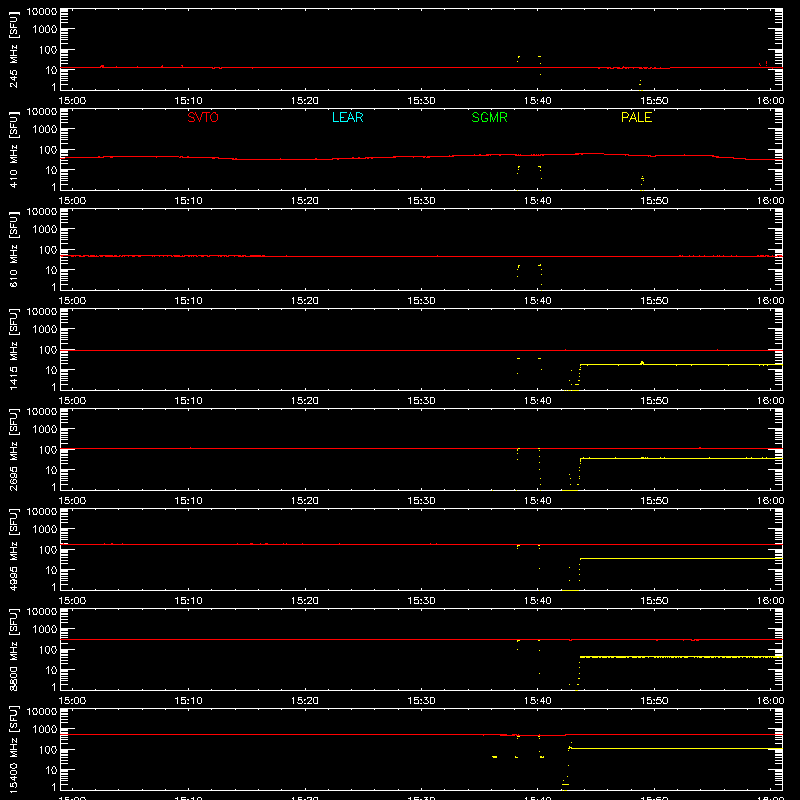Click 15:40 tick label below 8800 MHz plot

(538, 701)
